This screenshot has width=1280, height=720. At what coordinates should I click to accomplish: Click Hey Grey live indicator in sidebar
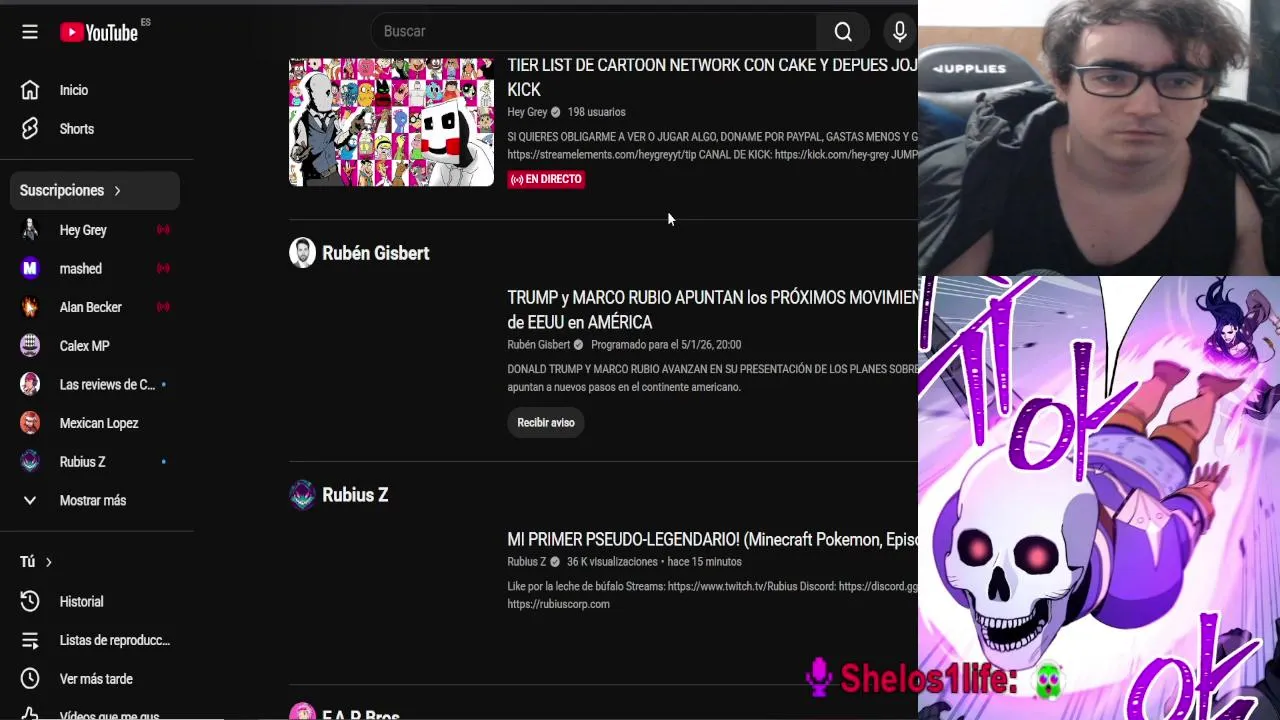point(163,230)
